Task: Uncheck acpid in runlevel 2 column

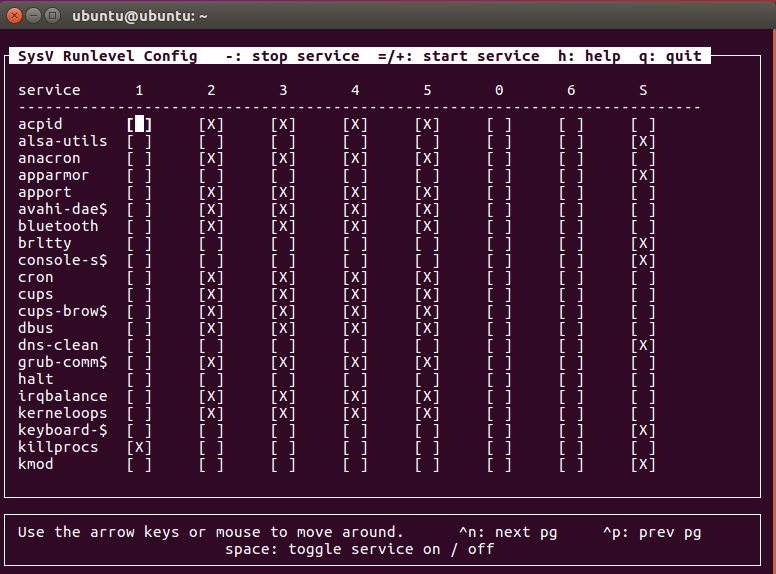Action: click(211, 124)
